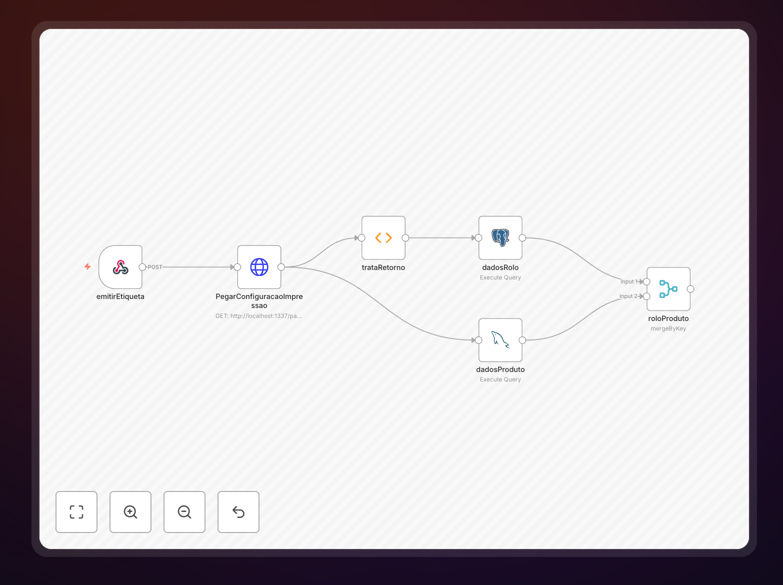The width and height of the screenshot is (783, 585).
Task: Click the roloProduto label
Action: click(x=669, y=318)
